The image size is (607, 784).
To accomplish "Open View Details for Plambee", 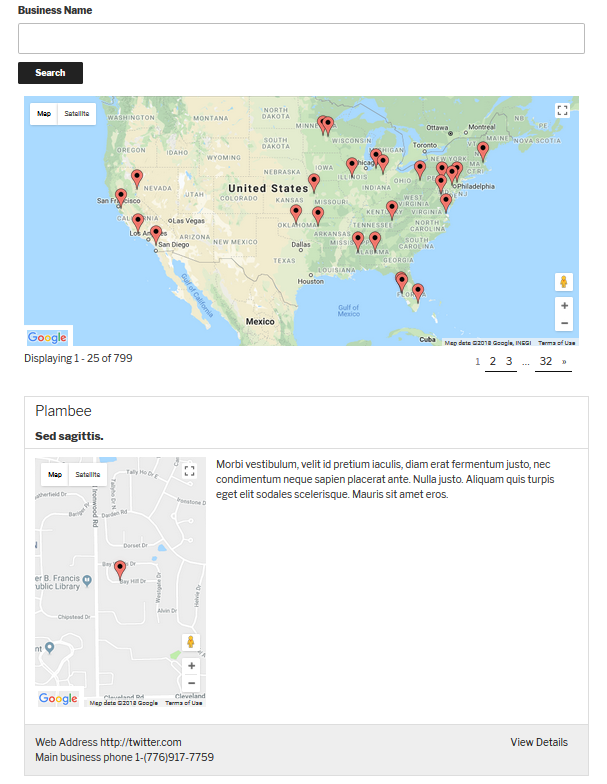I will [539, 742].
